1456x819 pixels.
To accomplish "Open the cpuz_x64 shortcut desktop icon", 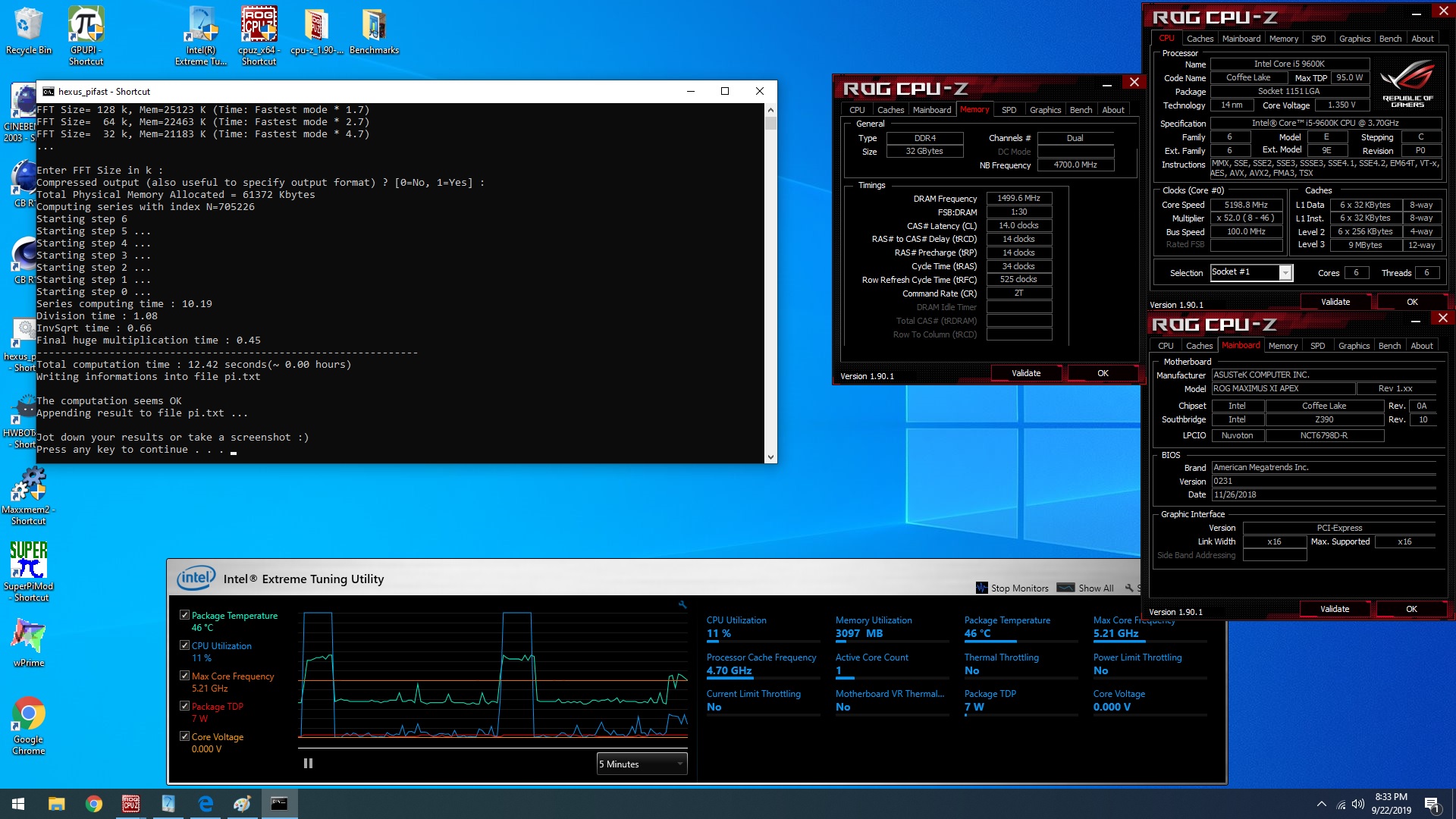I will pos(259,36).
